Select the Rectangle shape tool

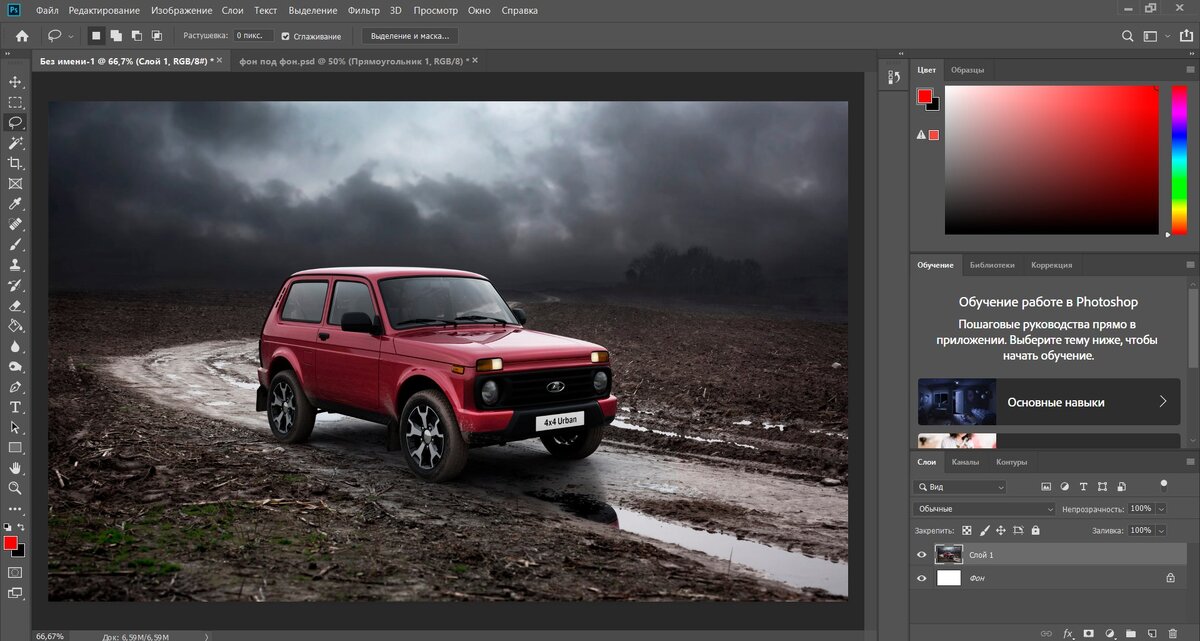point(15,447)
